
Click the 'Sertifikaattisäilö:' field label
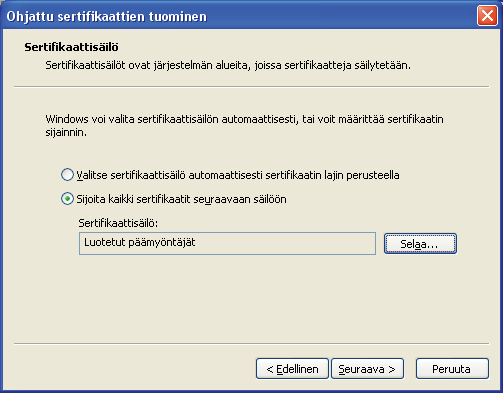pyautogui.click(x=118, y=223)
